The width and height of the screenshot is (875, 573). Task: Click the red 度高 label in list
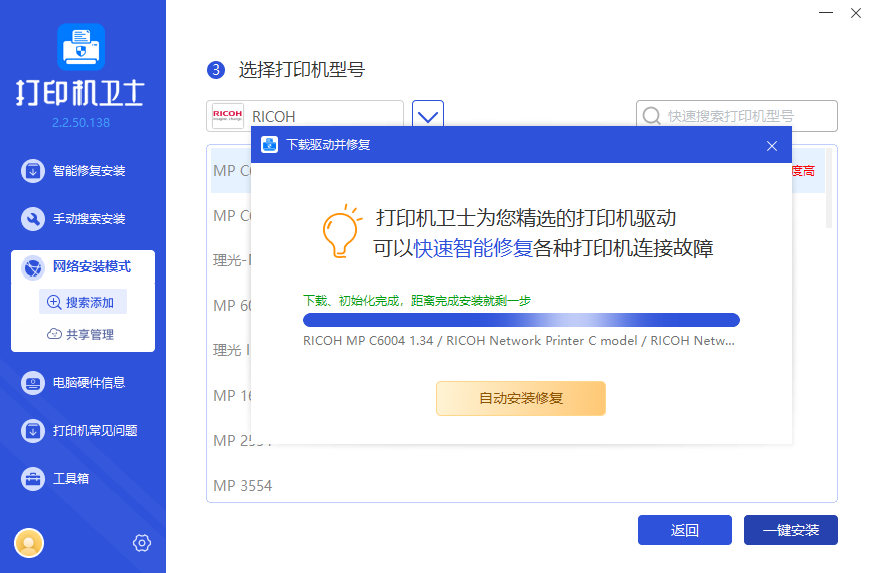(803, 171)
